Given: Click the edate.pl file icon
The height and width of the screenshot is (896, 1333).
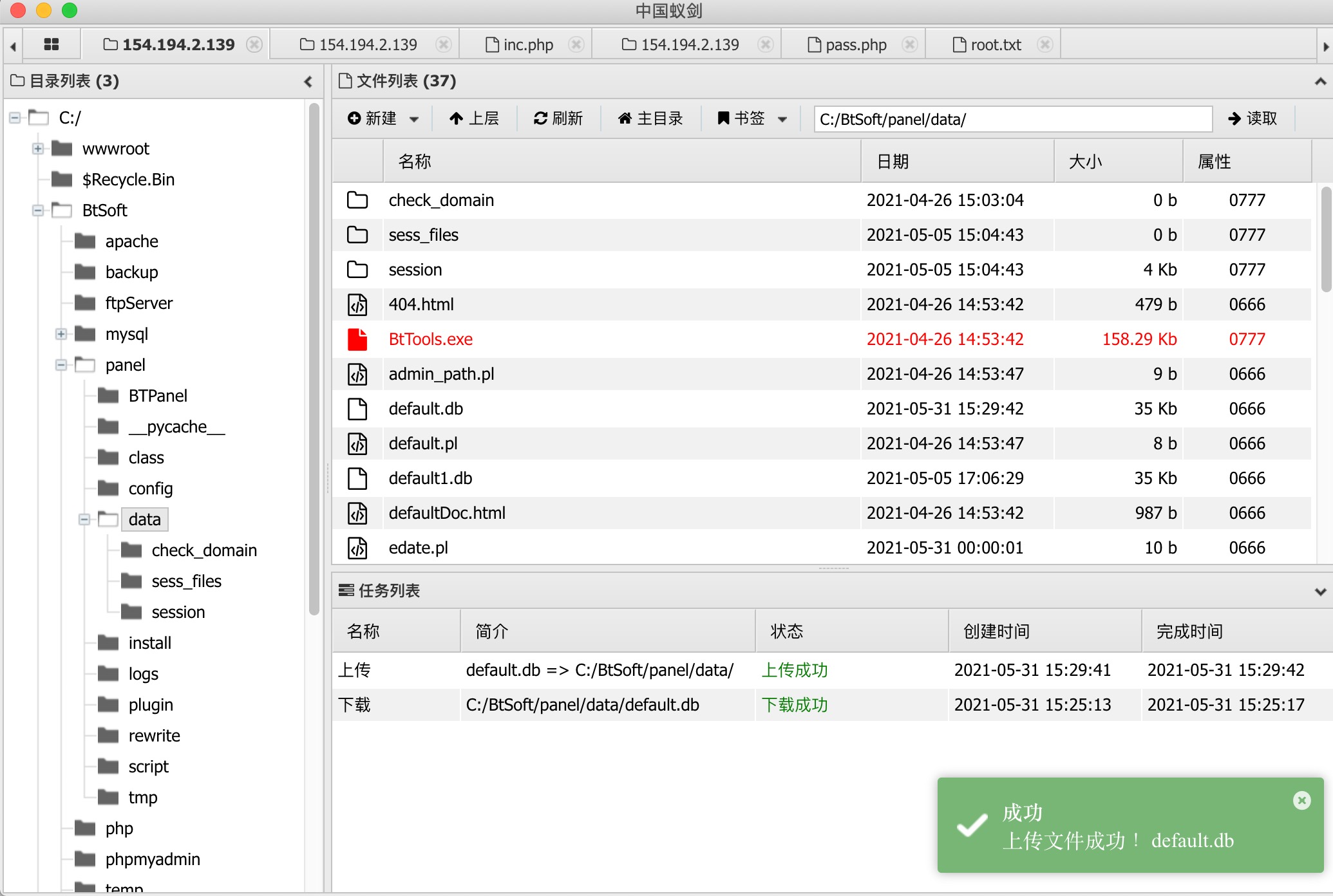Looking at the screenshot, I should coord(357,548).
